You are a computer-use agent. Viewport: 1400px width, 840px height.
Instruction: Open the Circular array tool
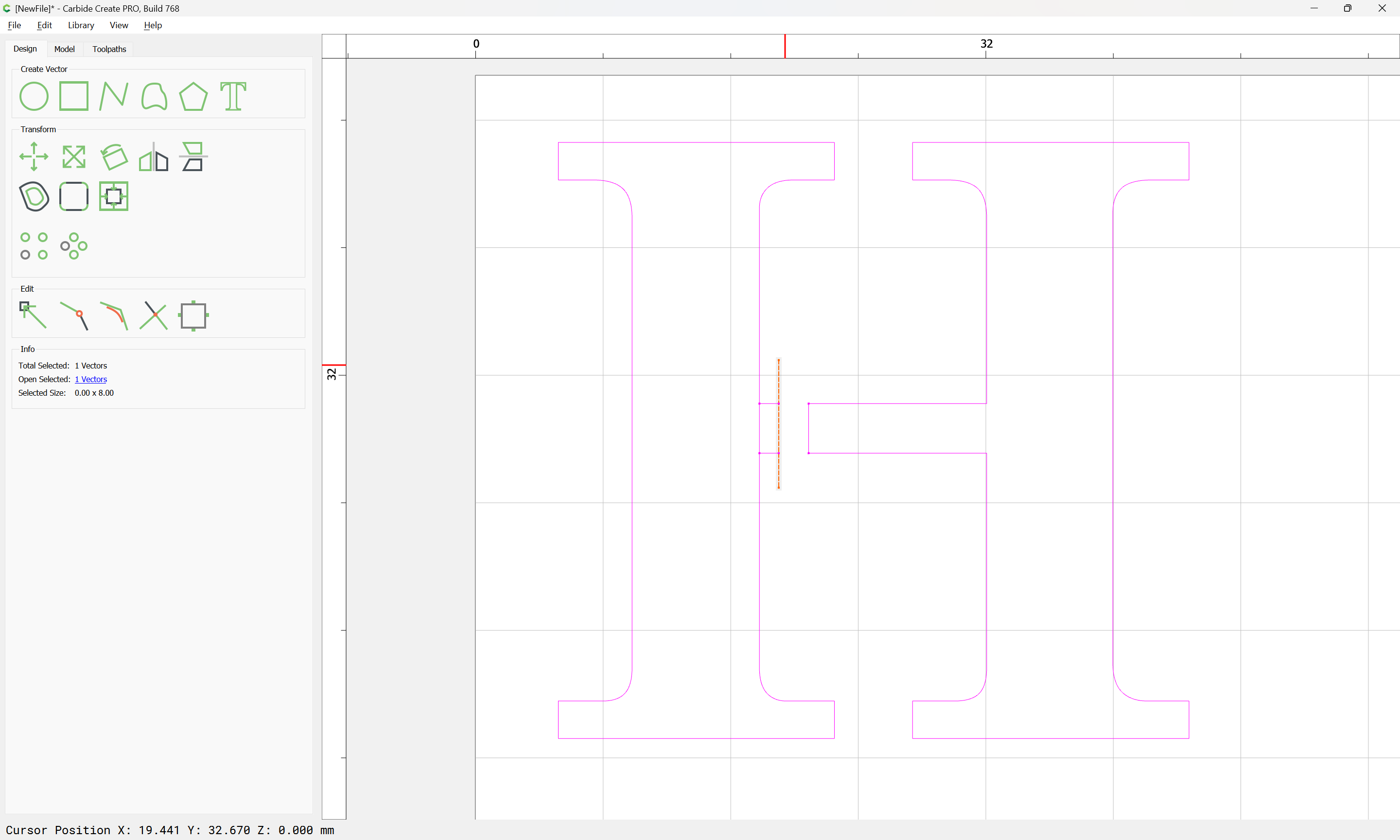[x=73, y=245]
